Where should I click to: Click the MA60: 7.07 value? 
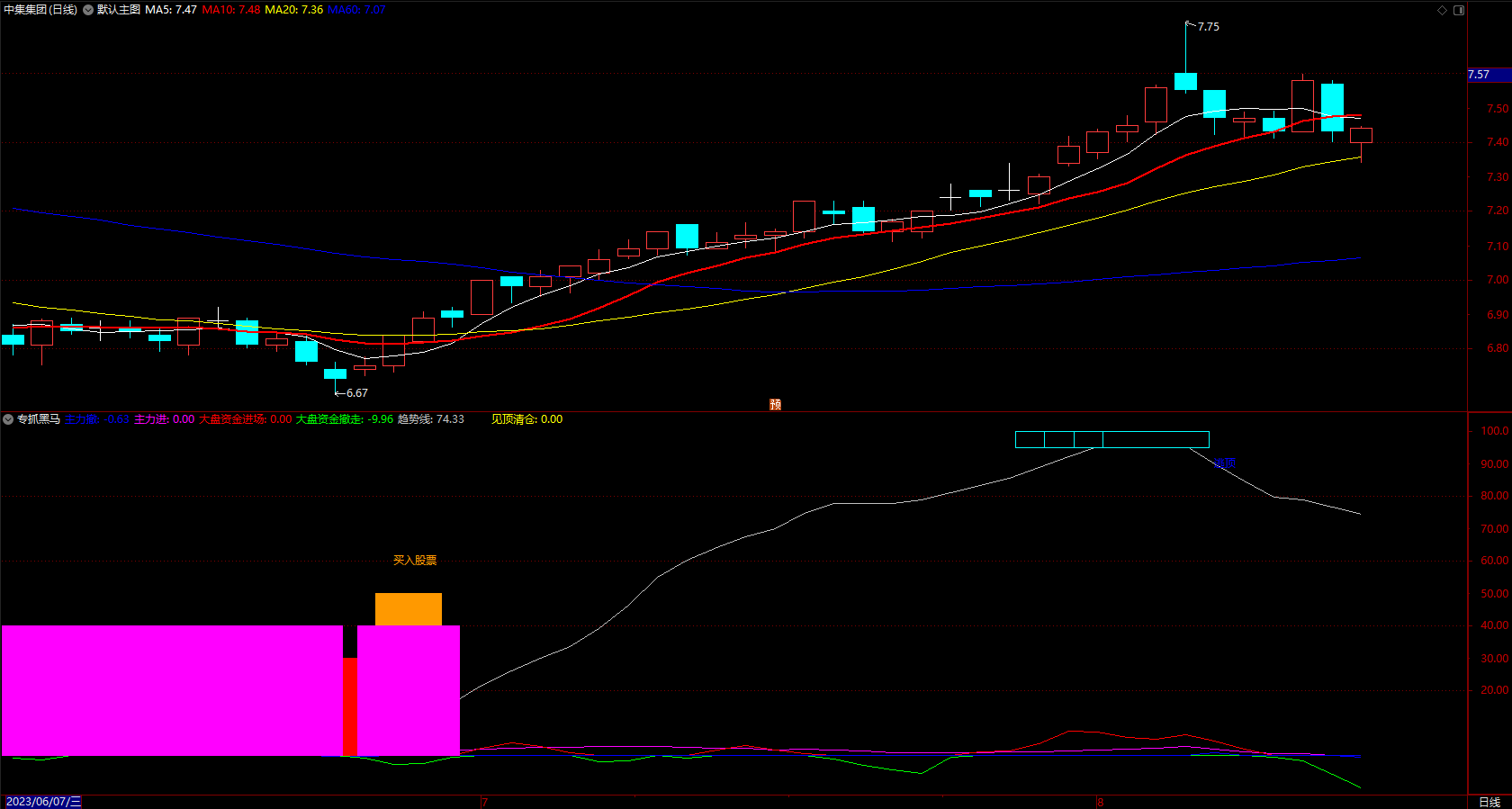click(x=356, y=10)
